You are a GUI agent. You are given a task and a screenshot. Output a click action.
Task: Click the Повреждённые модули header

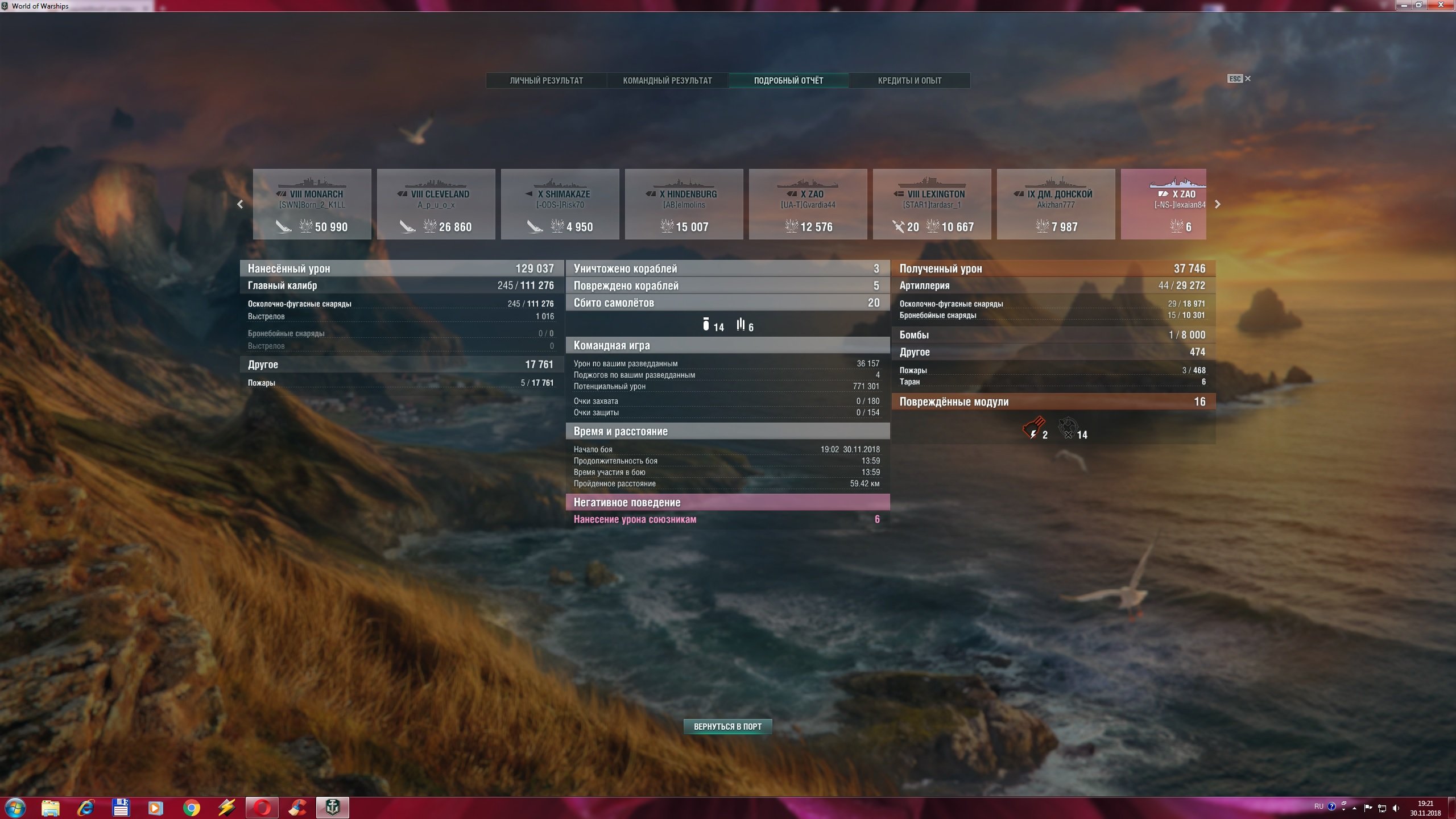pyautogui.click(x=1053, y=402)
